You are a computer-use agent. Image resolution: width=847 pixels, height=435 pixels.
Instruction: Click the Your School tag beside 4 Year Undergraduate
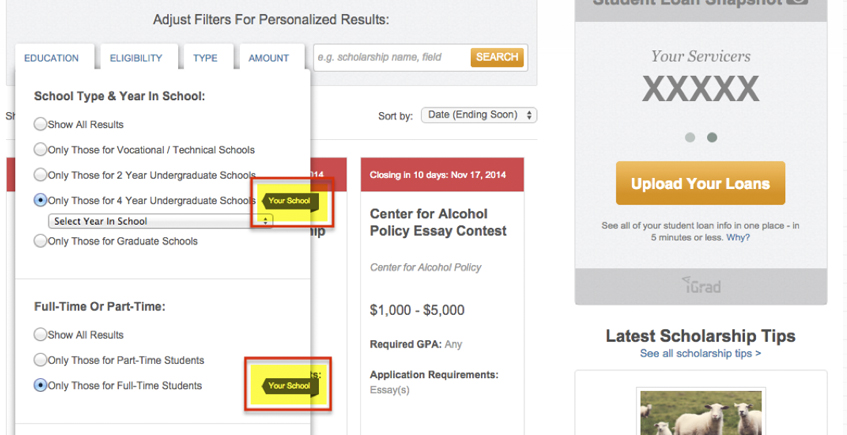(289, 201)
